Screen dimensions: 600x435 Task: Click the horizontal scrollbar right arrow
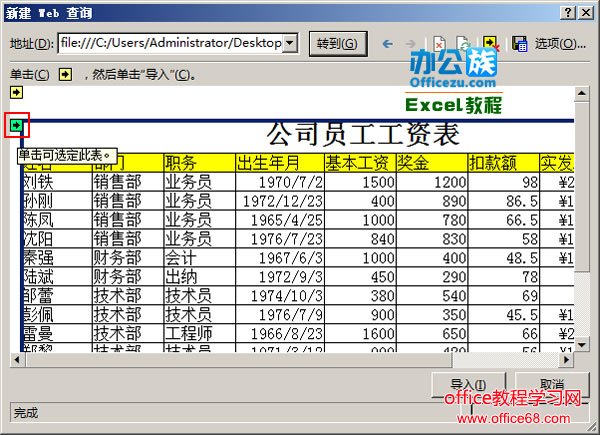click(567, 360)
